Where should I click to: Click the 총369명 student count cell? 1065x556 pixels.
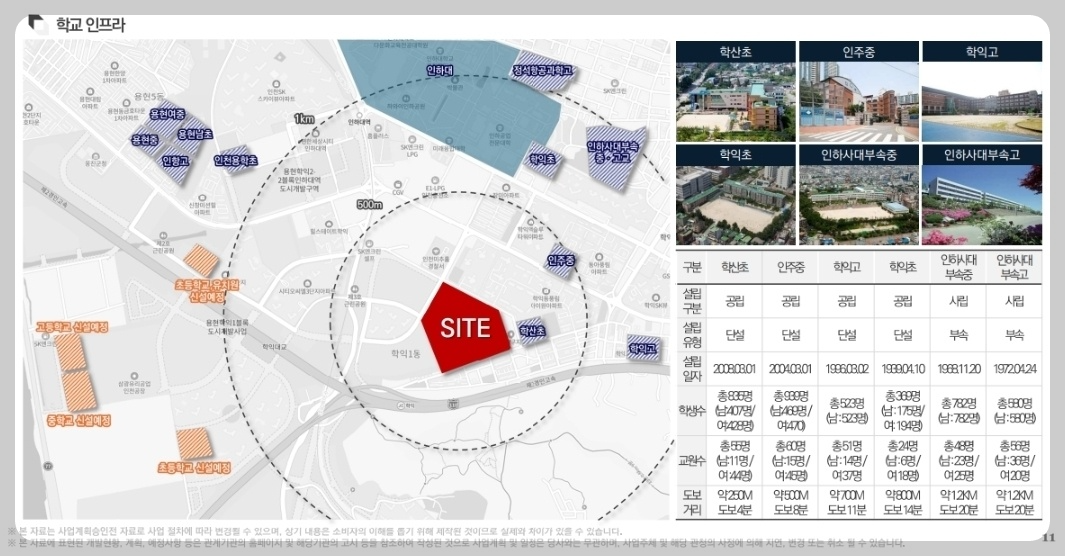903,410
